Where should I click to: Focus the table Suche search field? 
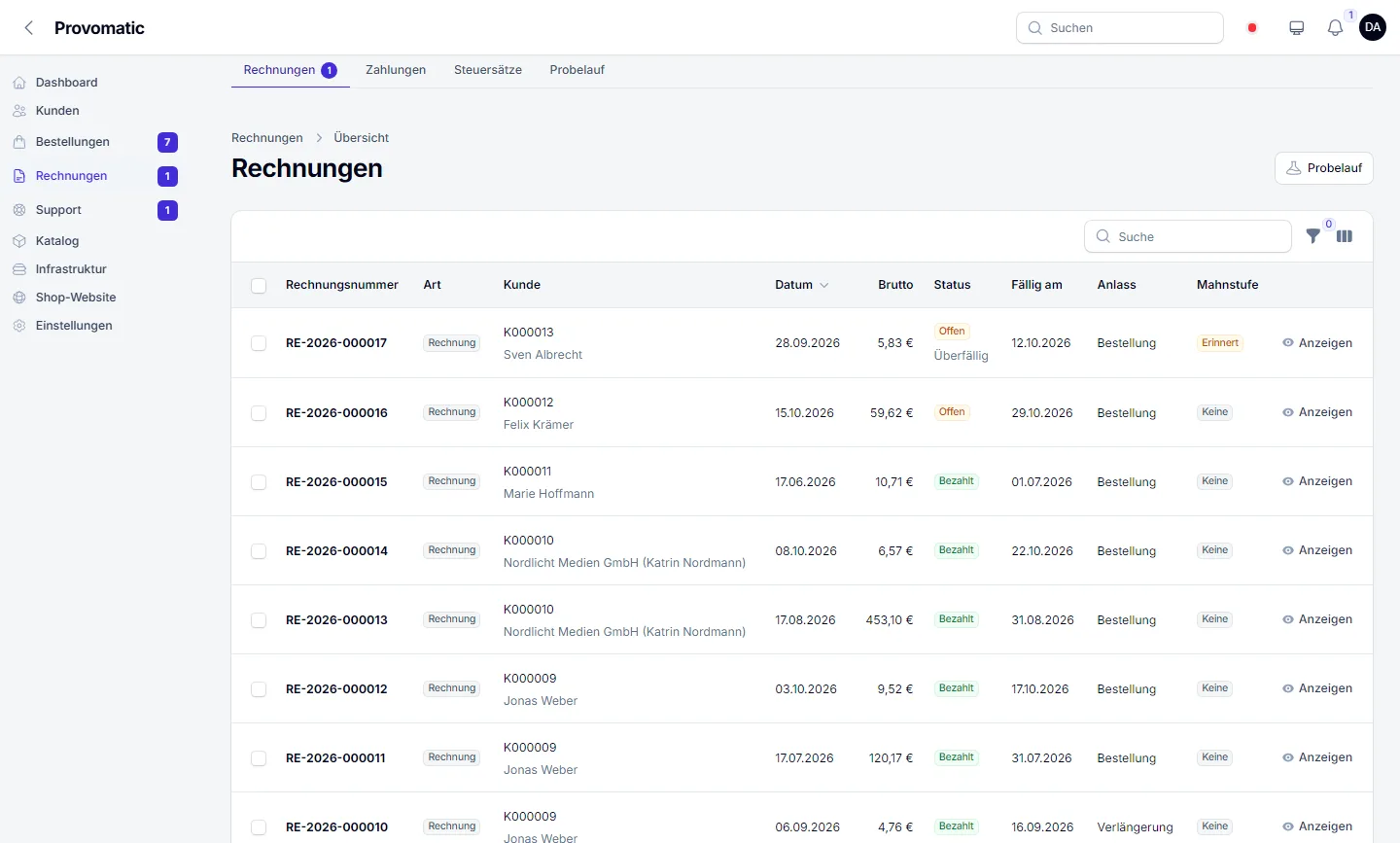click(1188, 236)
